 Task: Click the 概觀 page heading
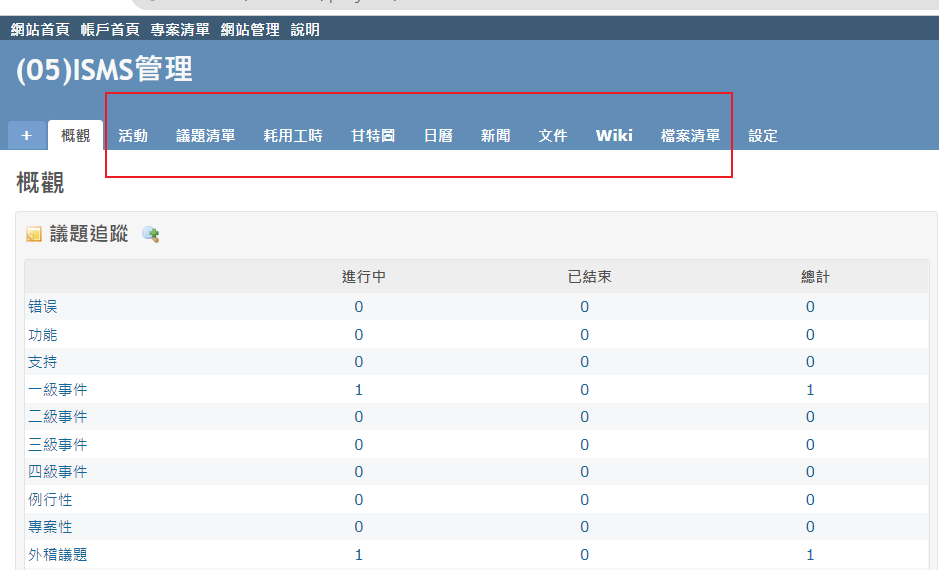coord(40,183)
